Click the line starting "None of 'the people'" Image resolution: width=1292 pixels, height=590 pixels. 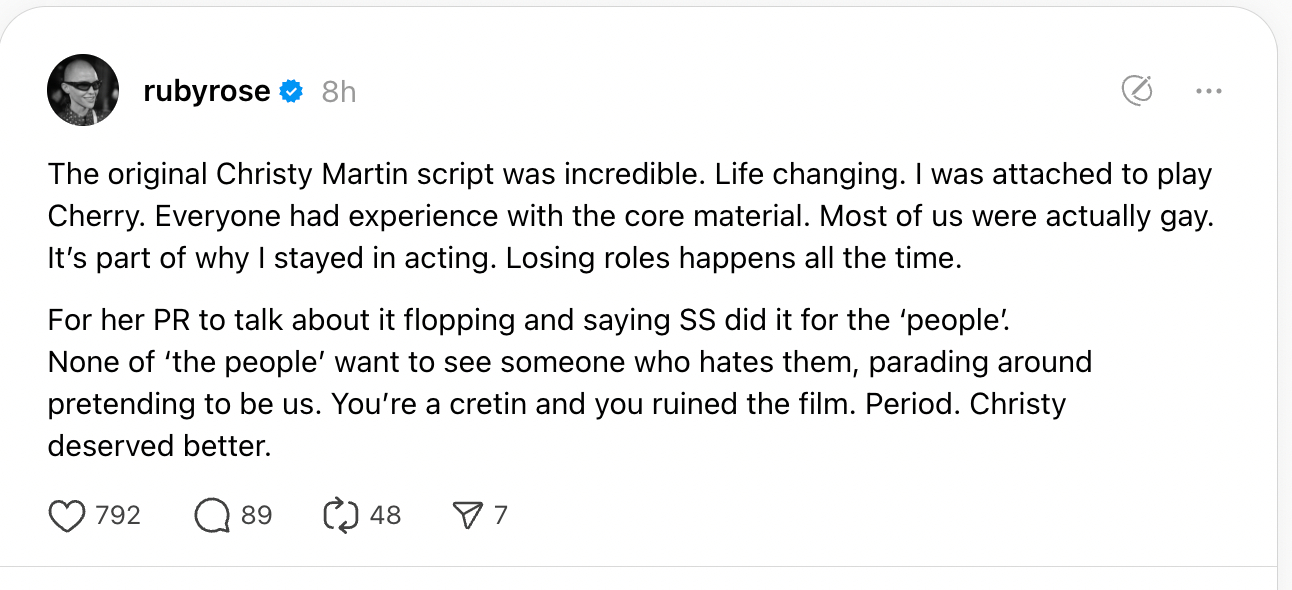(569, 361)
